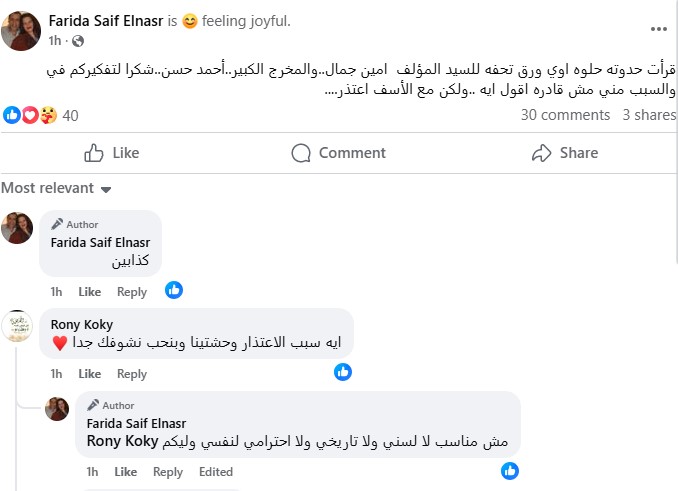Click Rony Koky's profile name

pos(82,324)
